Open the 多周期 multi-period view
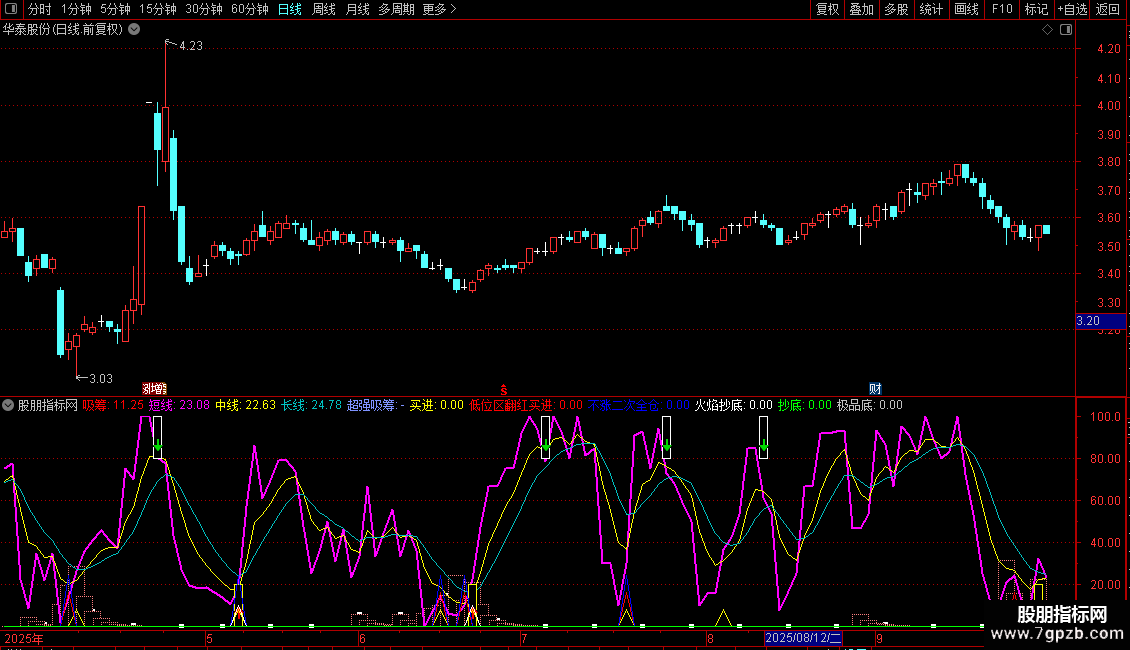The width and height of the screenshot is (1130, 650). coord(396,9)
